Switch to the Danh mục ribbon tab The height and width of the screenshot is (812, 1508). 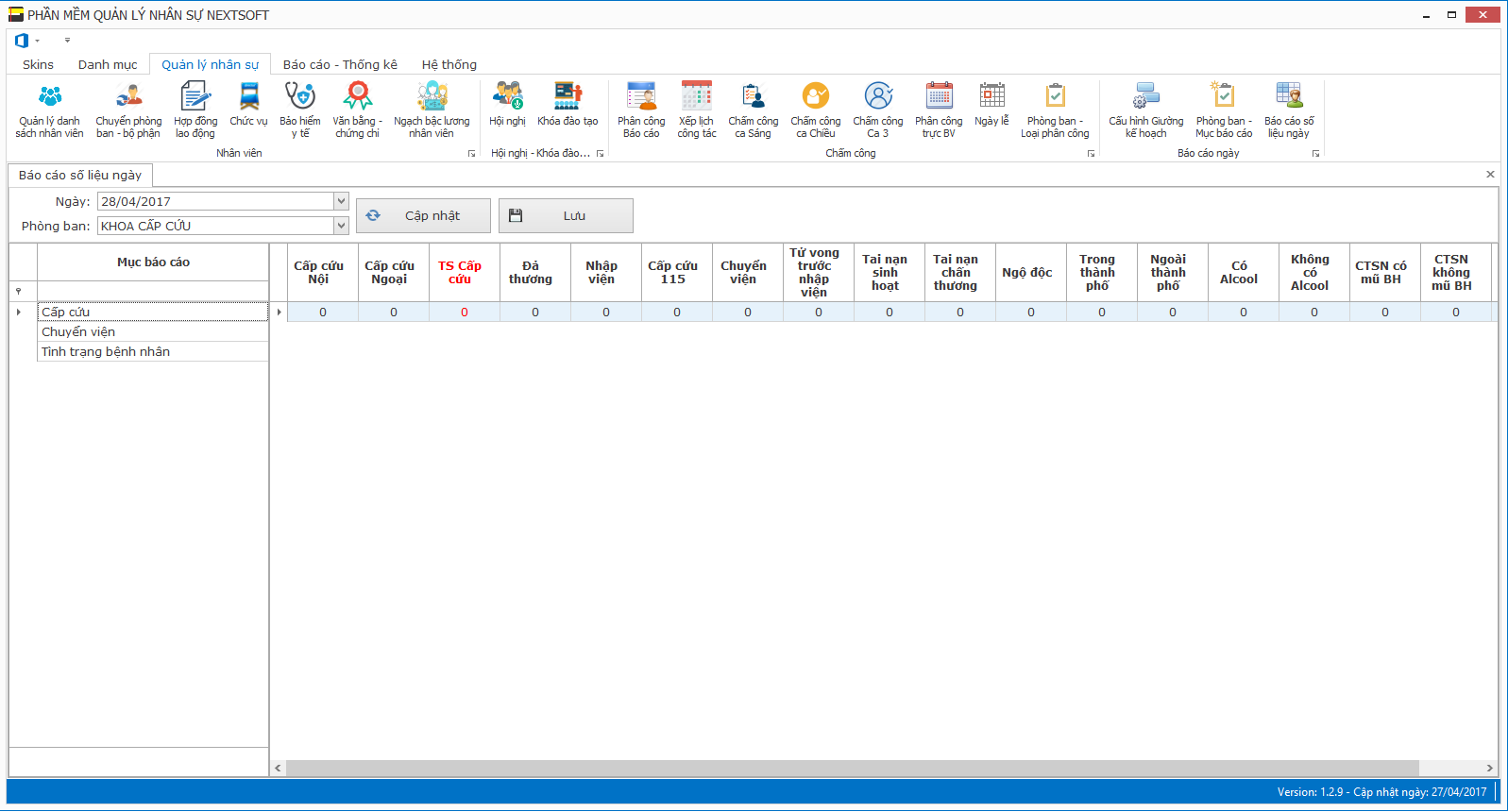[108, 64]
